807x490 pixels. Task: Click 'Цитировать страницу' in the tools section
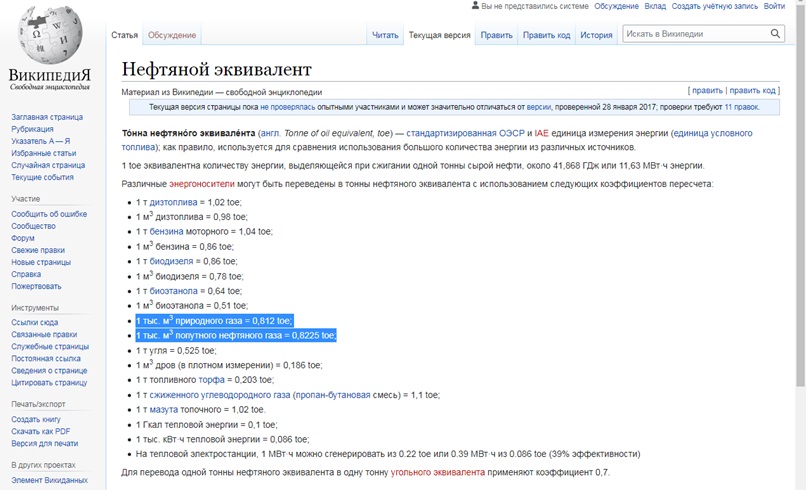tap(49, 382)
